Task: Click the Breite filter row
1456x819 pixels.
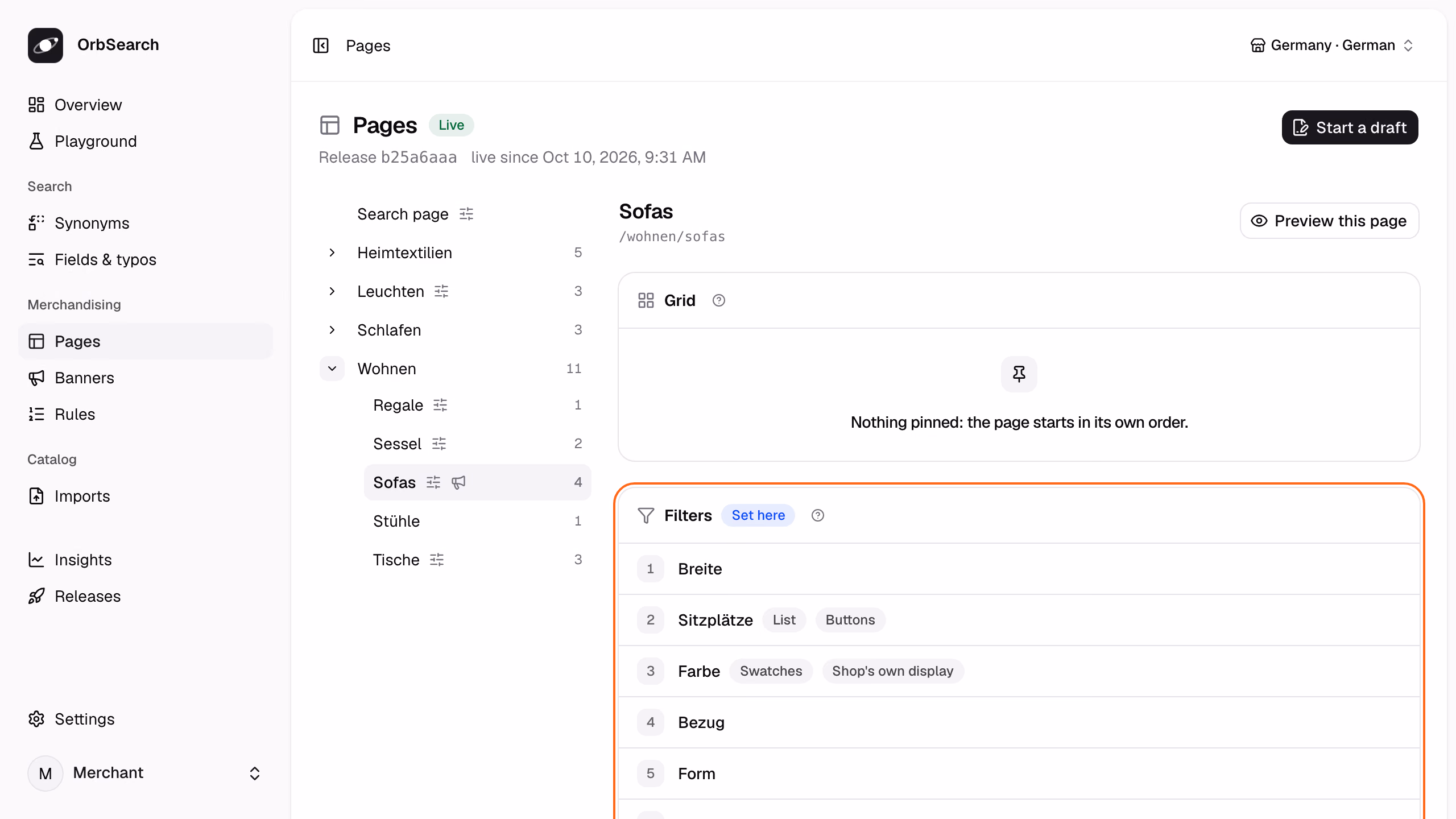Action: 1019,569
